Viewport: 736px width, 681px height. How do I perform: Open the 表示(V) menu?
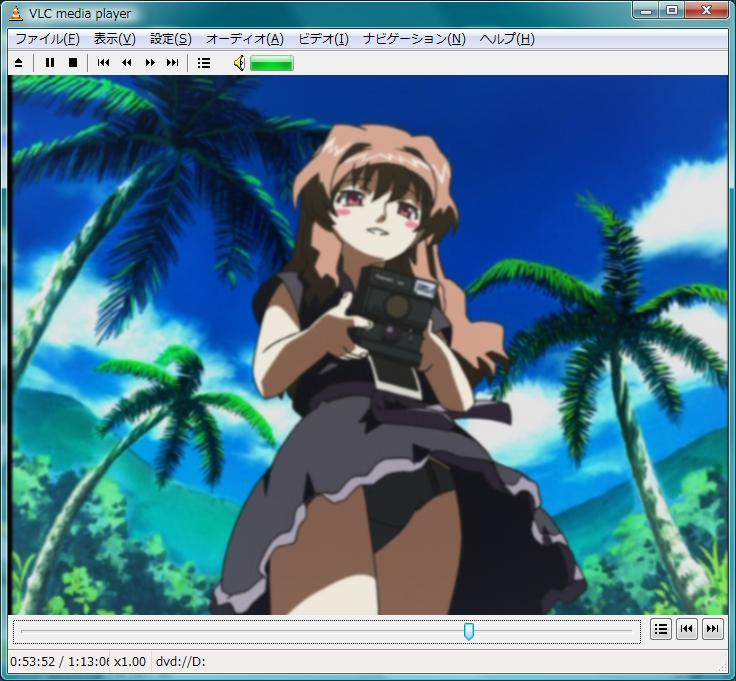[115, 39]
